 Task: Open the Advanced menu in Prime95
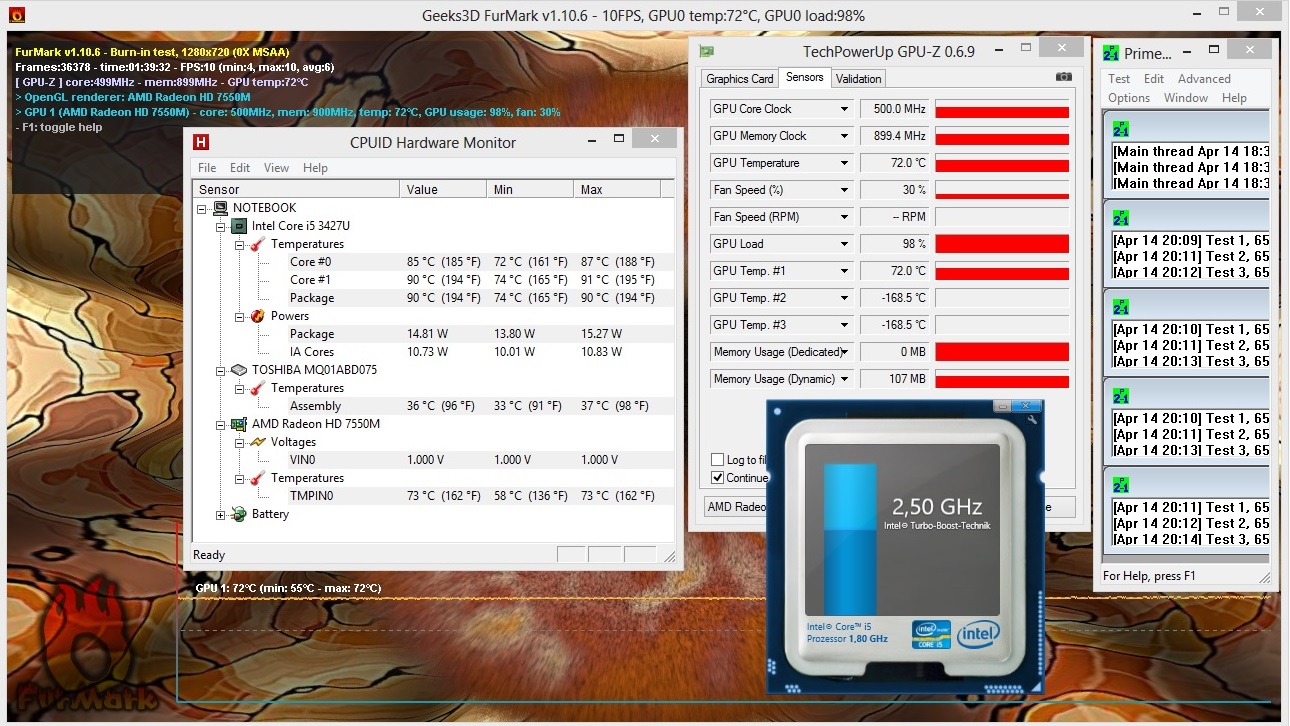[x=1204, y=79]
